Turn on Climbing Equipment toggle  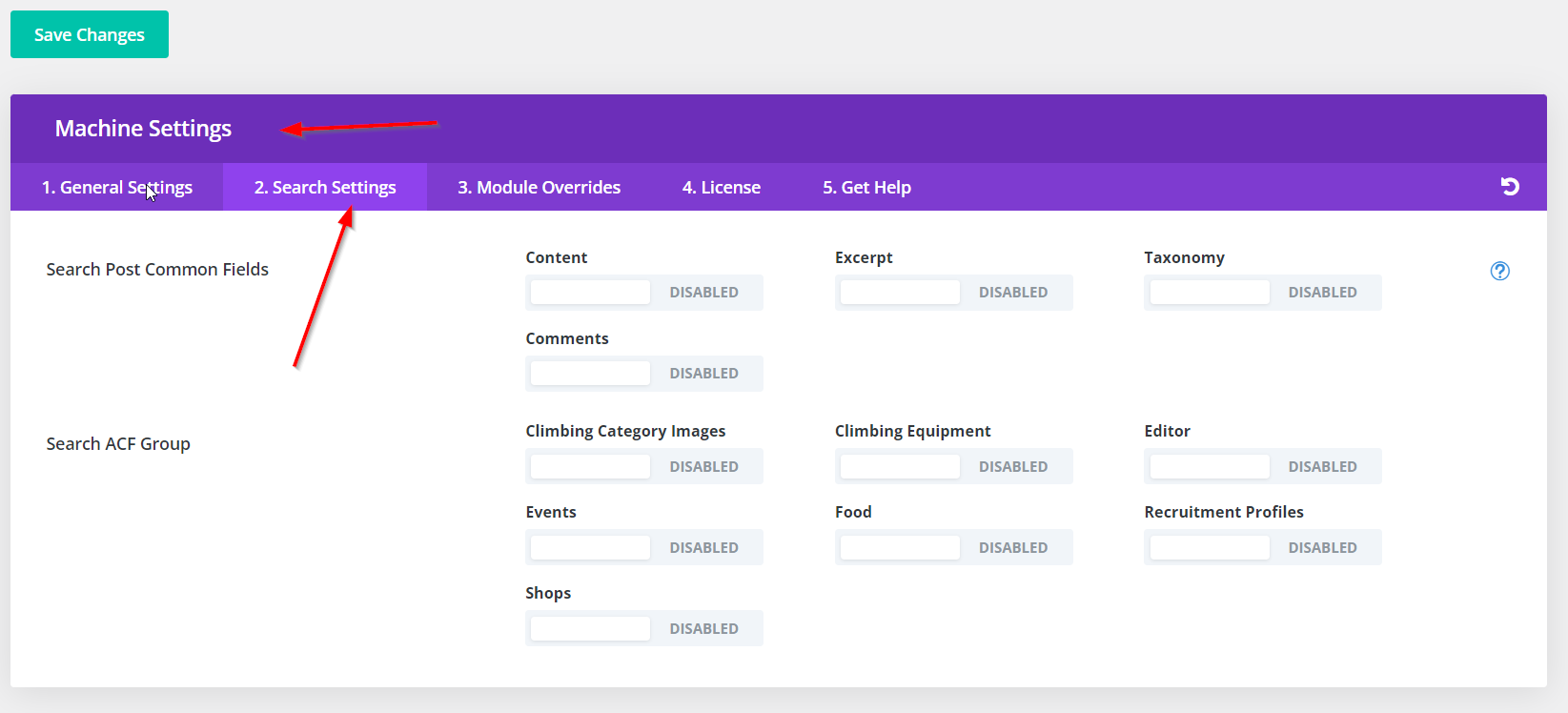953,467
